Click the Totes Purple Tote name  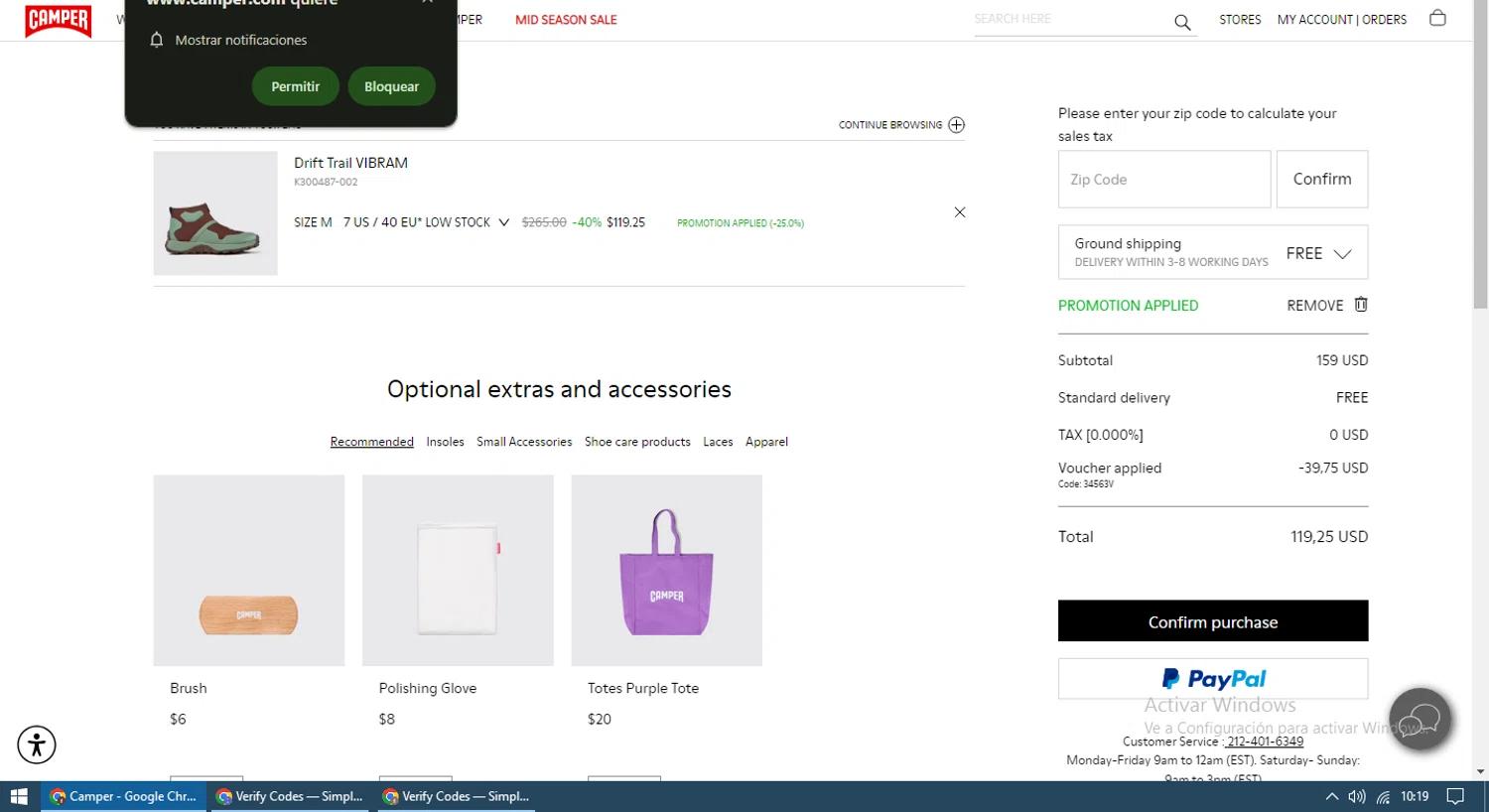click(x=643, y=688)
